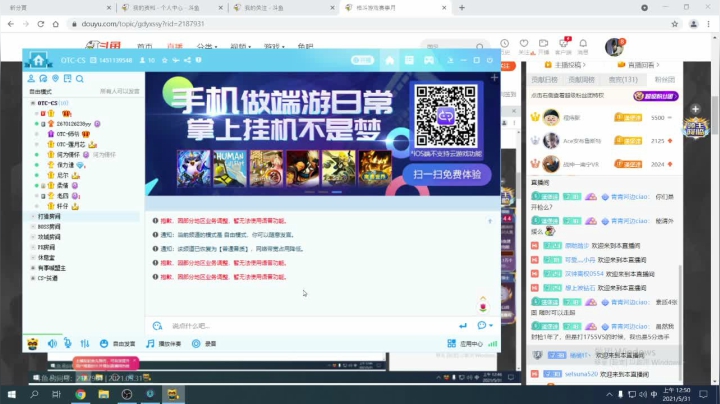720x404 pixels.
Task: Open the user list person icon
Action: pos(31,79)
